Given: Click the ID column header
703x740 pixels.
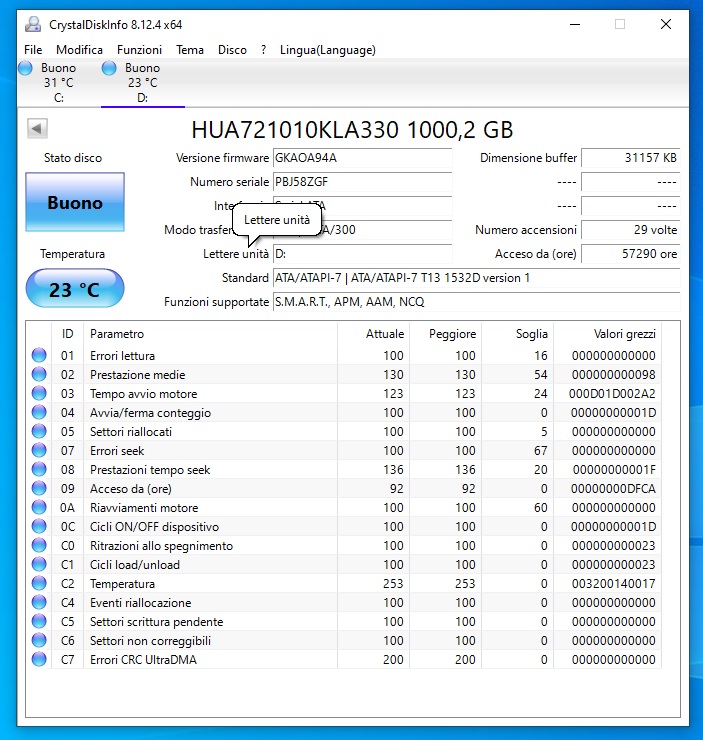Looking at the screenshot, I should (67, 334).
